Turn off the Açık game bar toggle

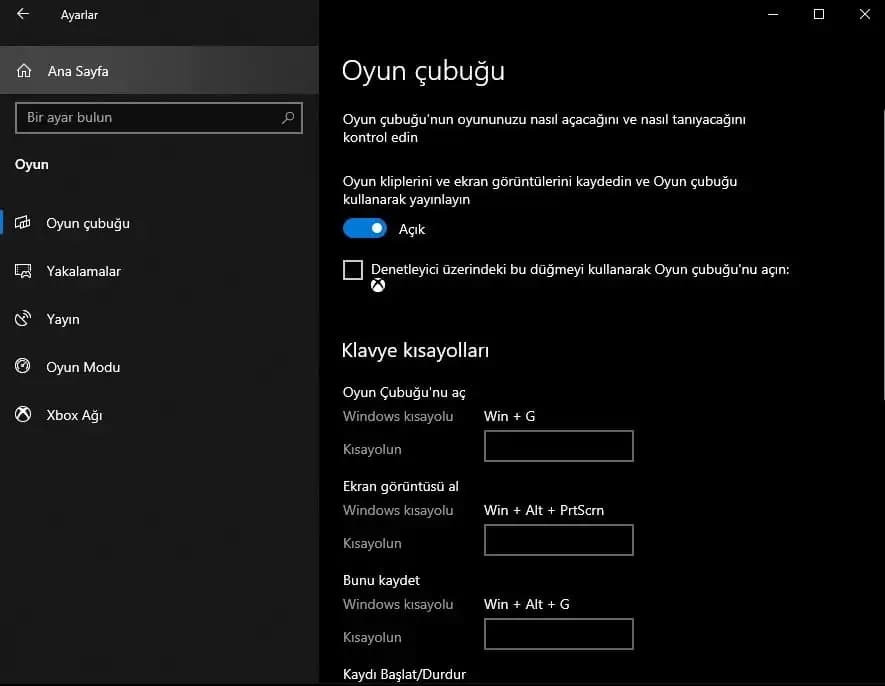click(x=365, y=229)
